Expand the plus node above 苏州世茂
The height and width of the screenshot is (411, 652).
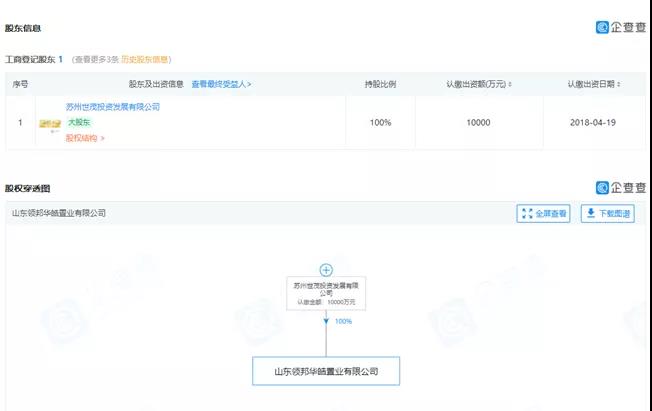(x=326, y=270)
